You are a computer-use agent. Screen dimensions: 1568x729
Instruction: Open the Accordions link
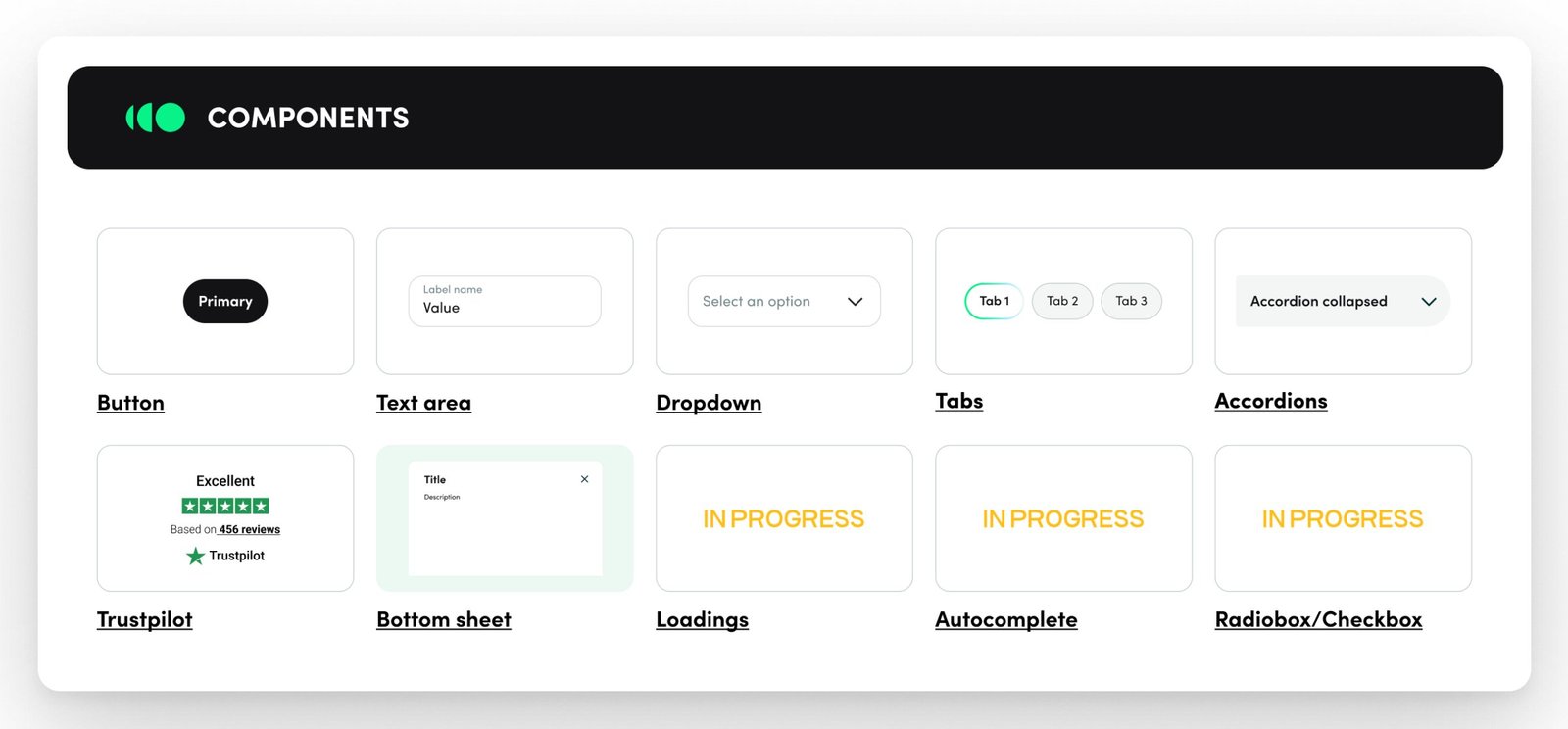pos(1271,401)
